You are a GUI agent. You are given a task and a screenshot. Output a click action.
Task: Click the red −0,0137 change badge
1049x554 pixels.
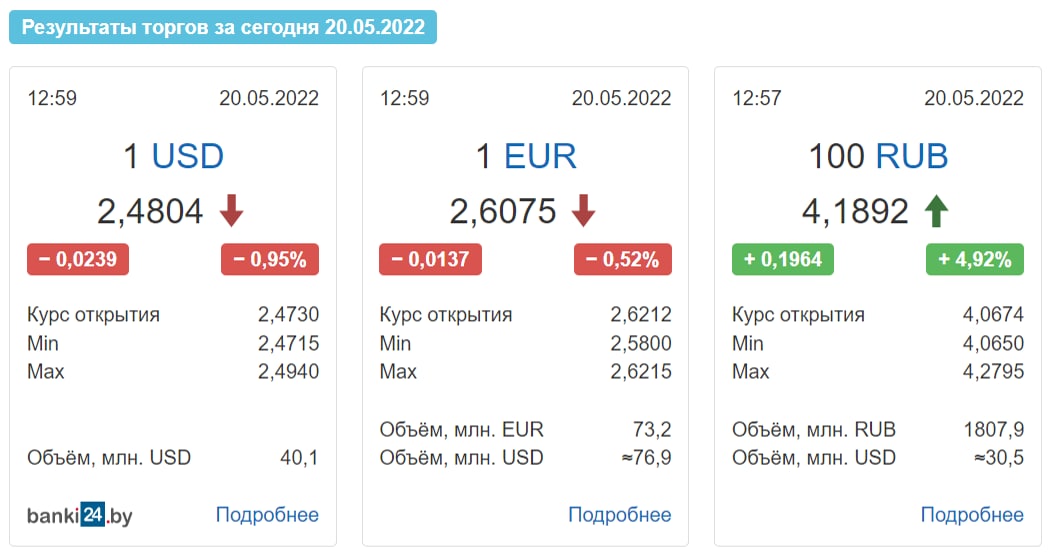click(x=430, y=260)
